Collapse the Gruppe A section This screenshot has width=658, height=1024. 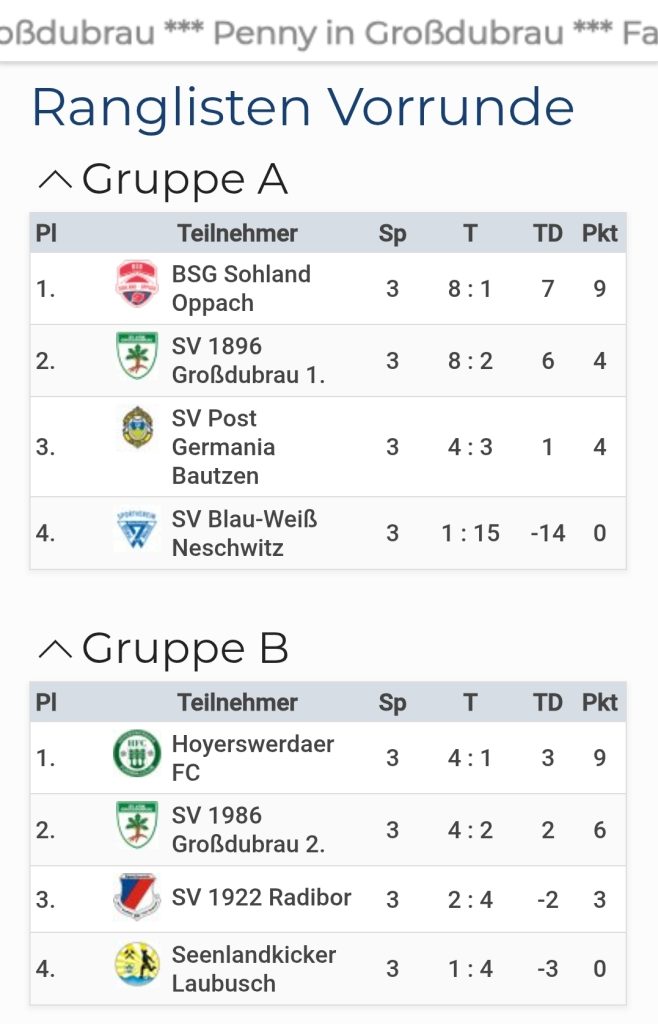[54, 180]
